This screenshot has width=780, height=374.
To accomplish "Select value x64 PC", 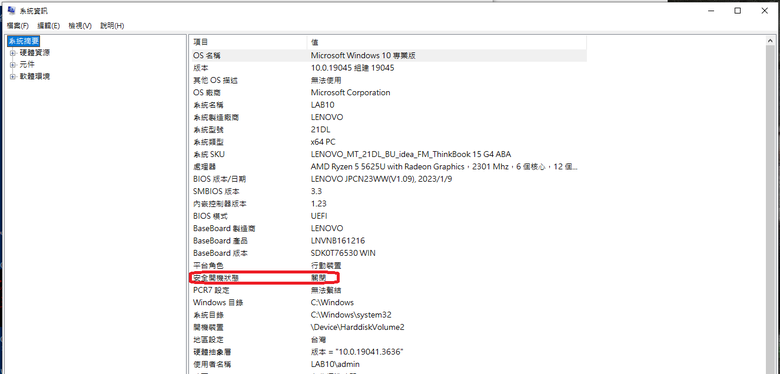I will click(323, 142).
